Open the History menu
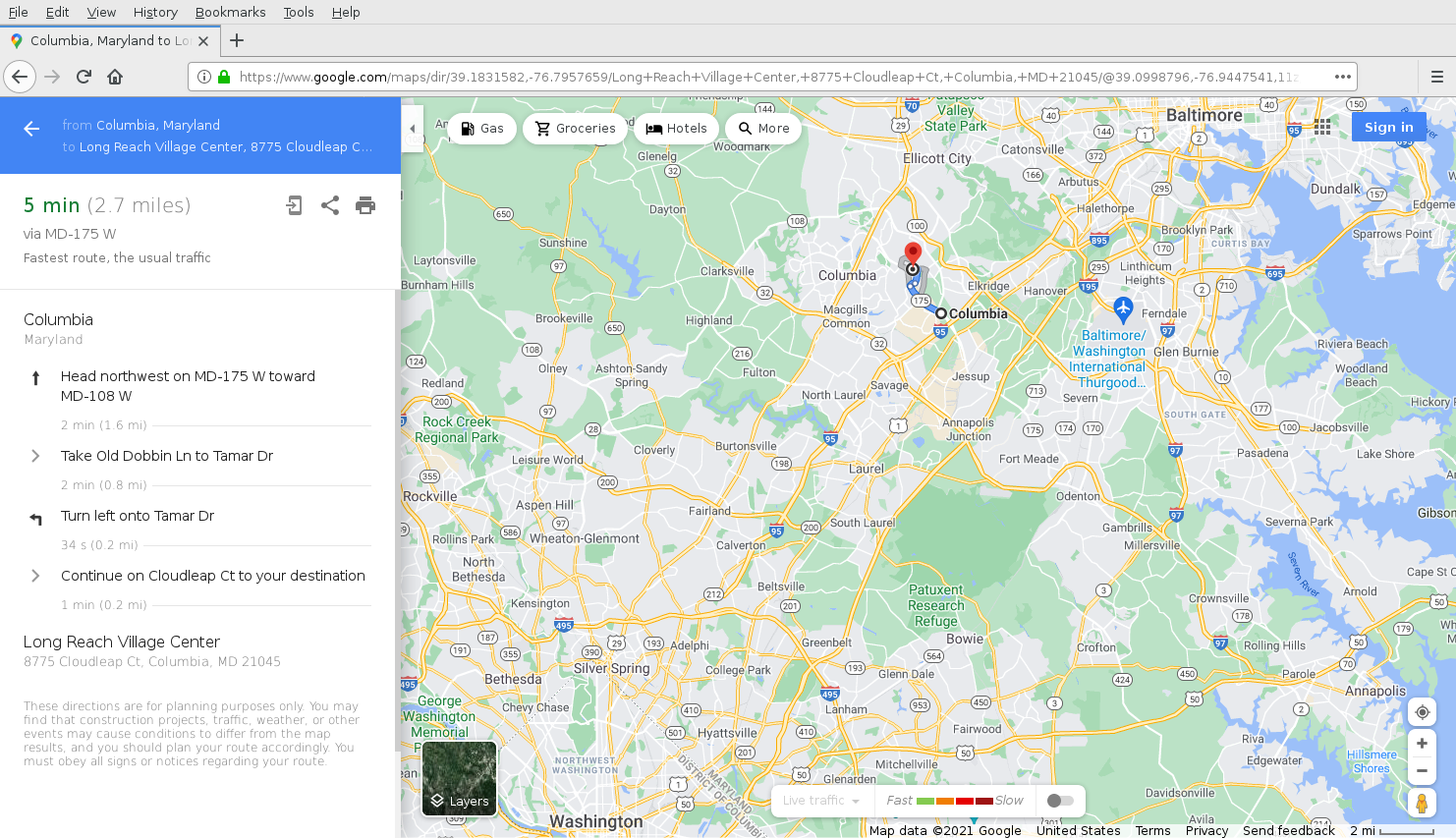The height and width of the screenshot is (838, 1456). (x=155, y=12)
